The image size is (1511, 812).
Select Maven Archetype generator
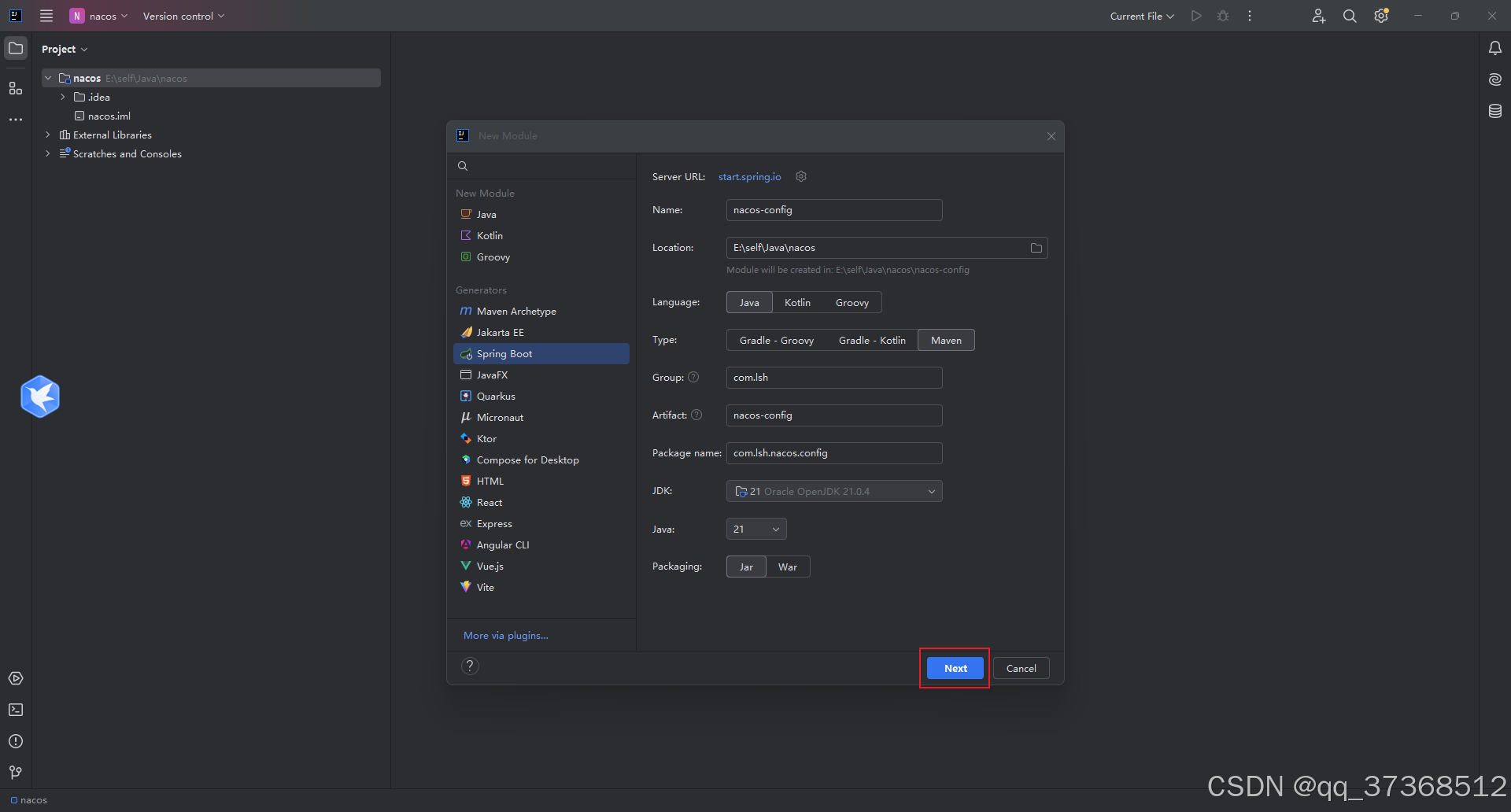pos(541,311)
